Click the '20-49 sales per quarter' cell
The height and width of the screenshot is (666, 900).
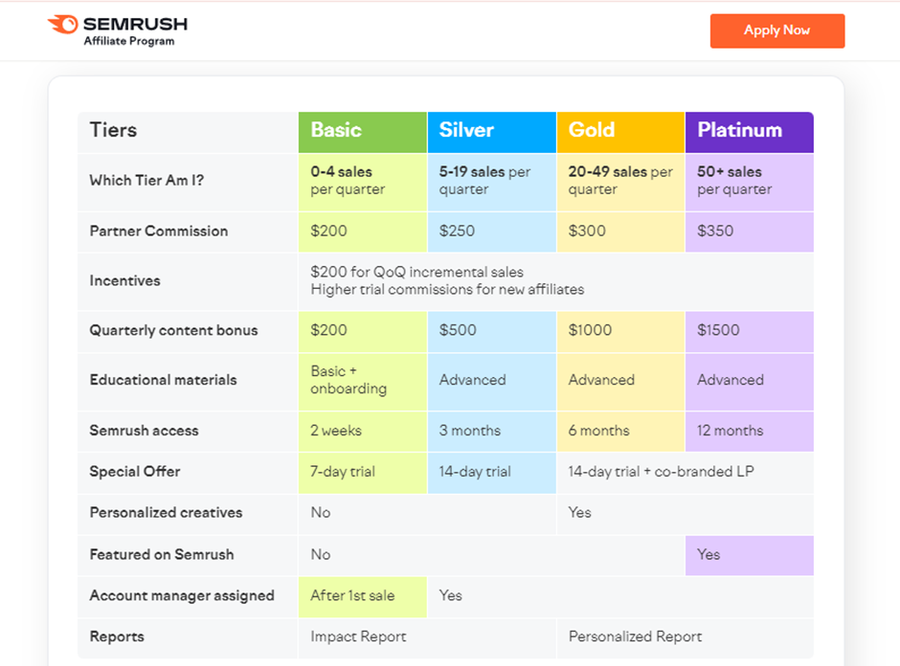(620, 182)
